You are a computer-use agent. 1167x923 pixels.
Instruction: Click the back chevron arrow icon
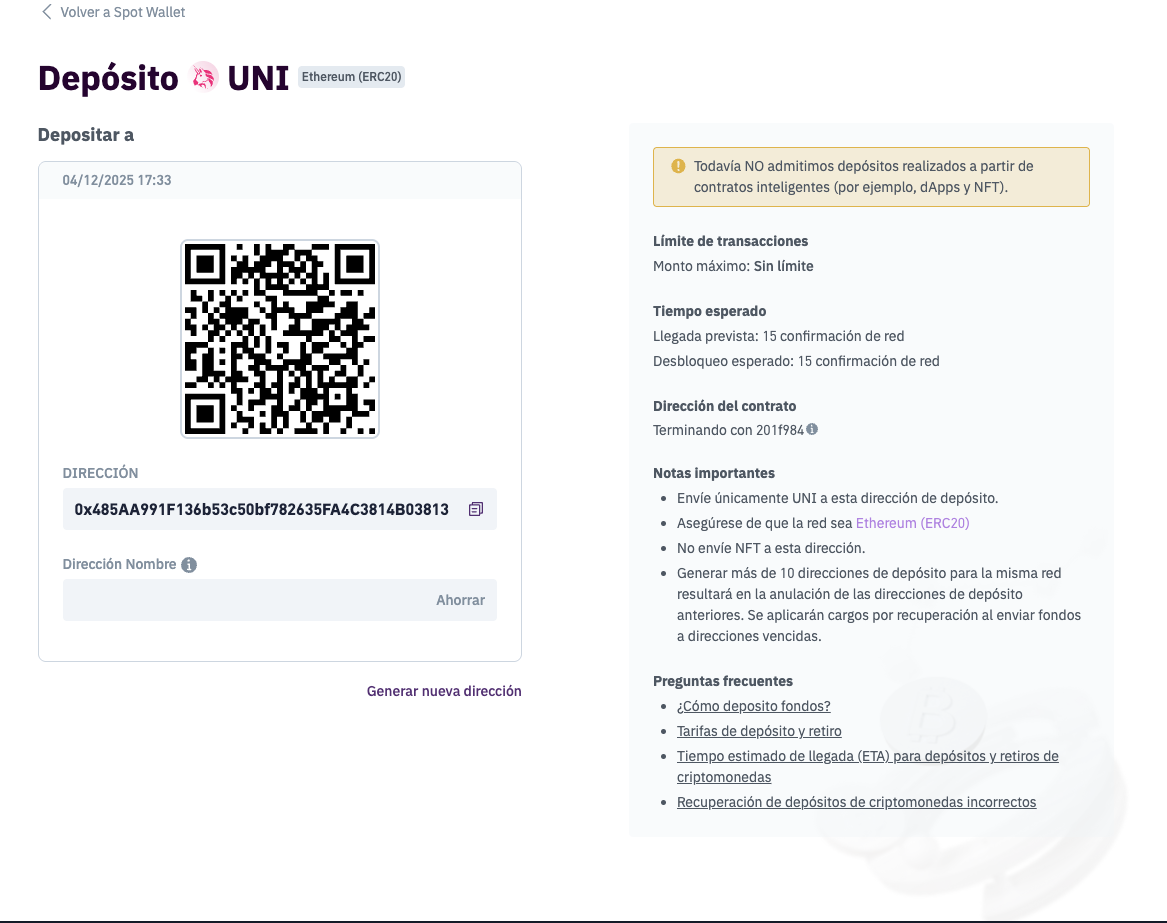tap(46, 13)
